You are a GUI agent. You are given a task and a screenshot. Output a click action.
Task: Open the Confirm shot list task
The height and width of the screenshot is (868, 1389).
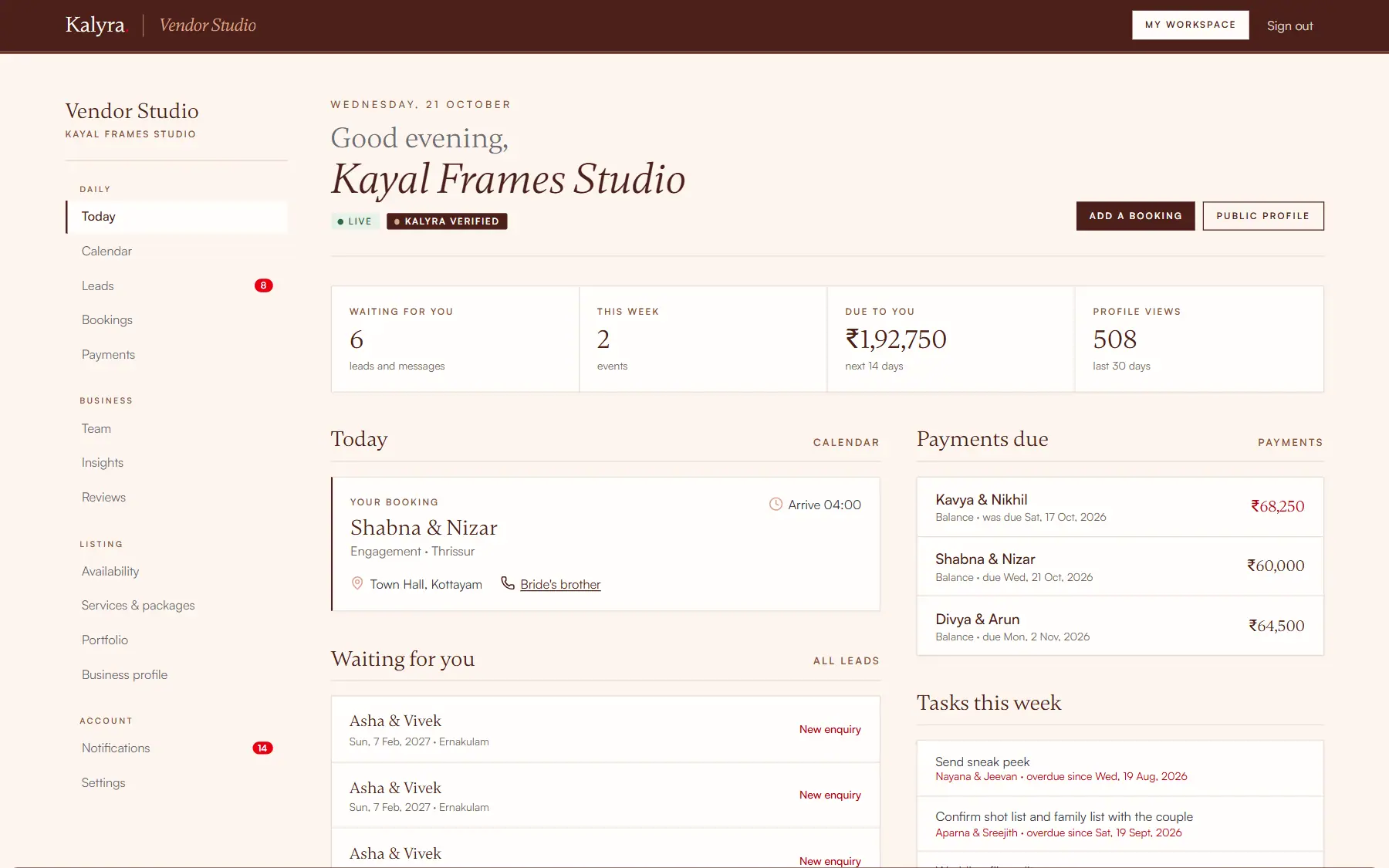1120,824
